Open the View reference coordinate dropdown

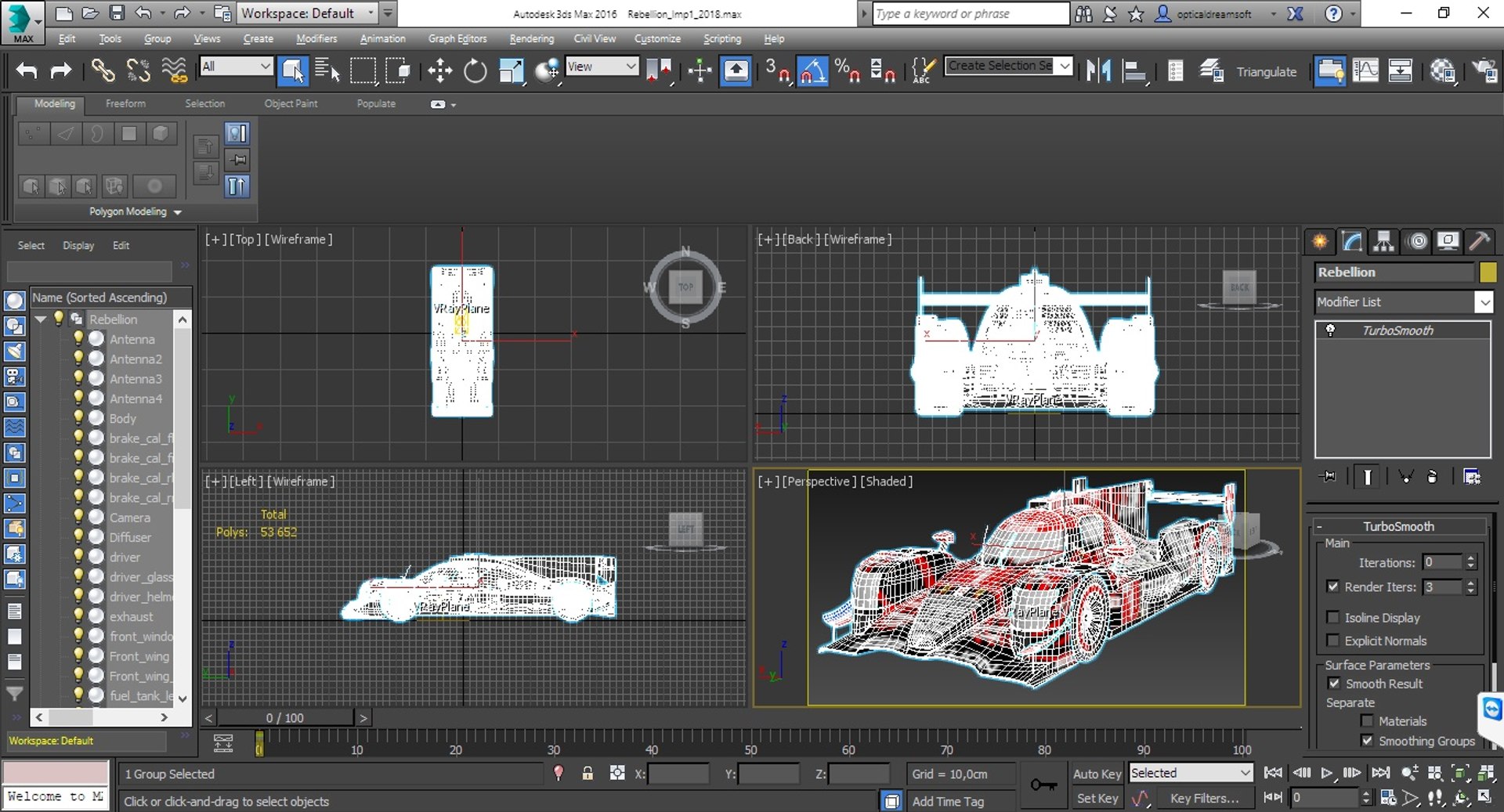click(602, 67)
